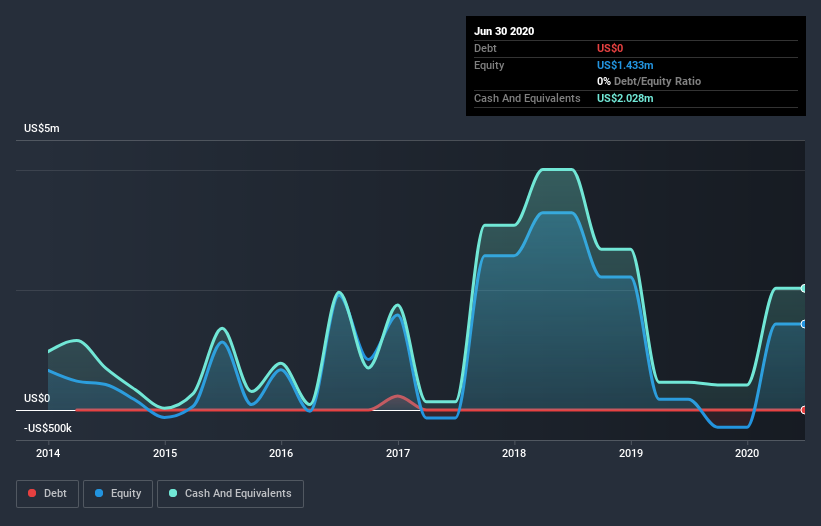Viewport: 821px width, 526px height.
Task: Click the 2017 x-axis label
Action: [x=398, y=453]
